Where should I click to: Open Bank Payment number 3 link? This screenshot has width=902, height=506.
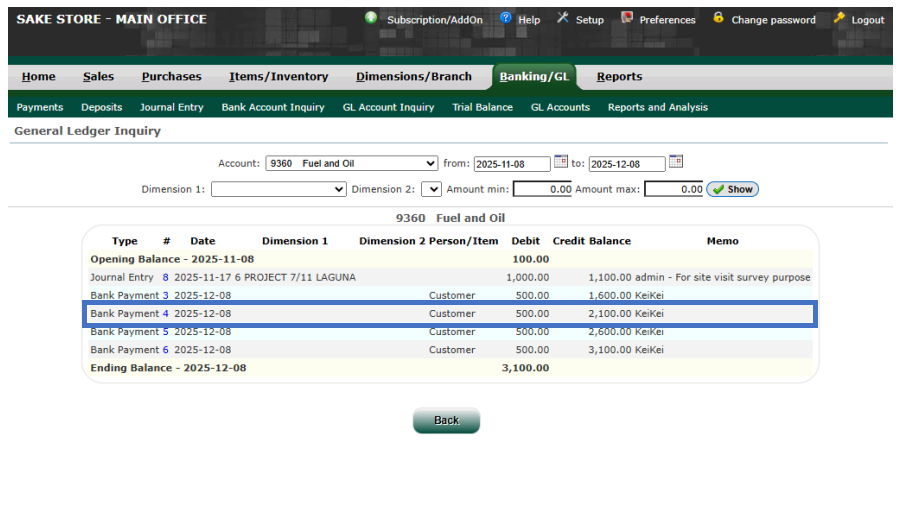[166, 296]
